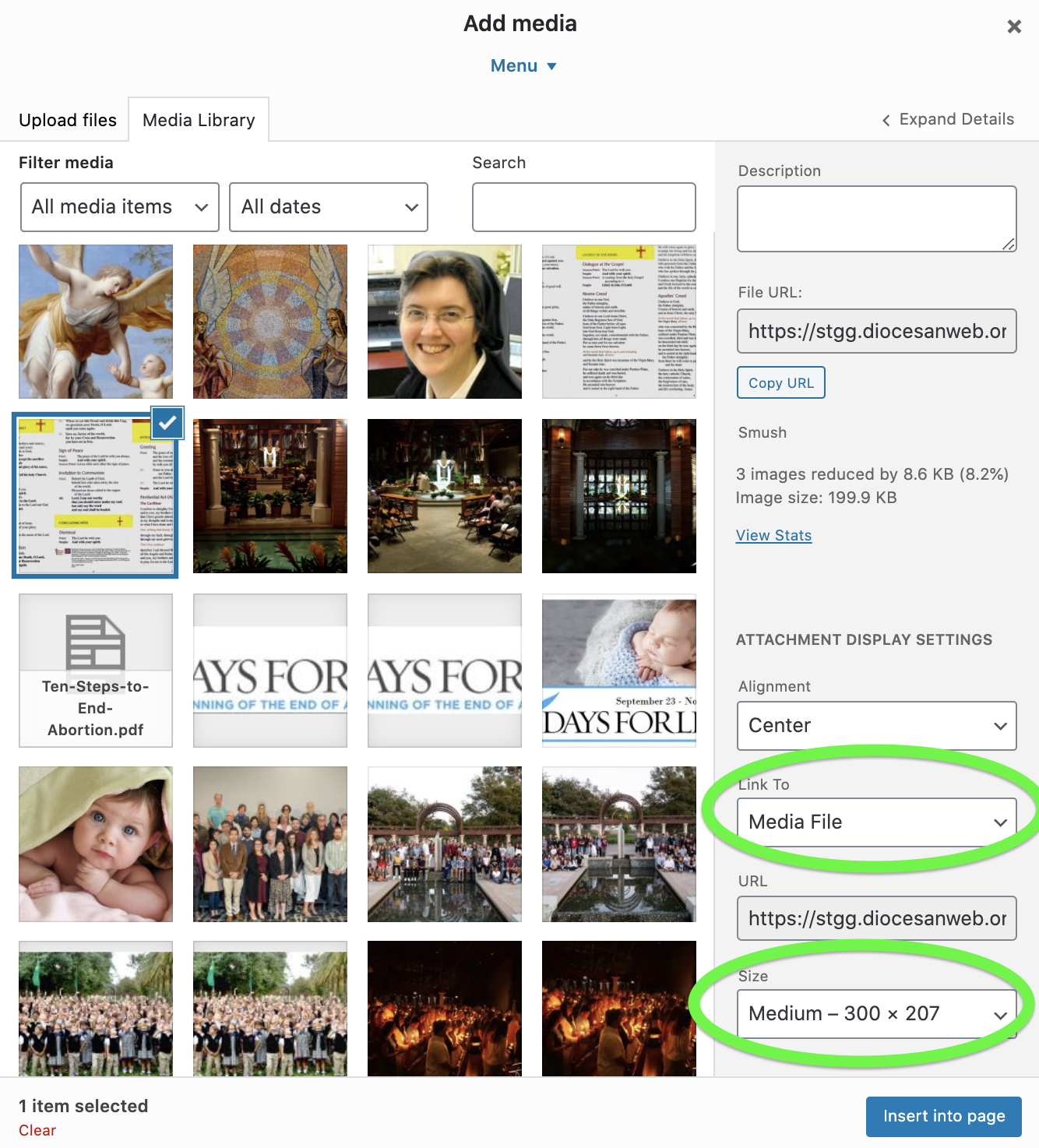Select the angel painting thumbnail
The image size is (1039, 1148).
point(96,322)
